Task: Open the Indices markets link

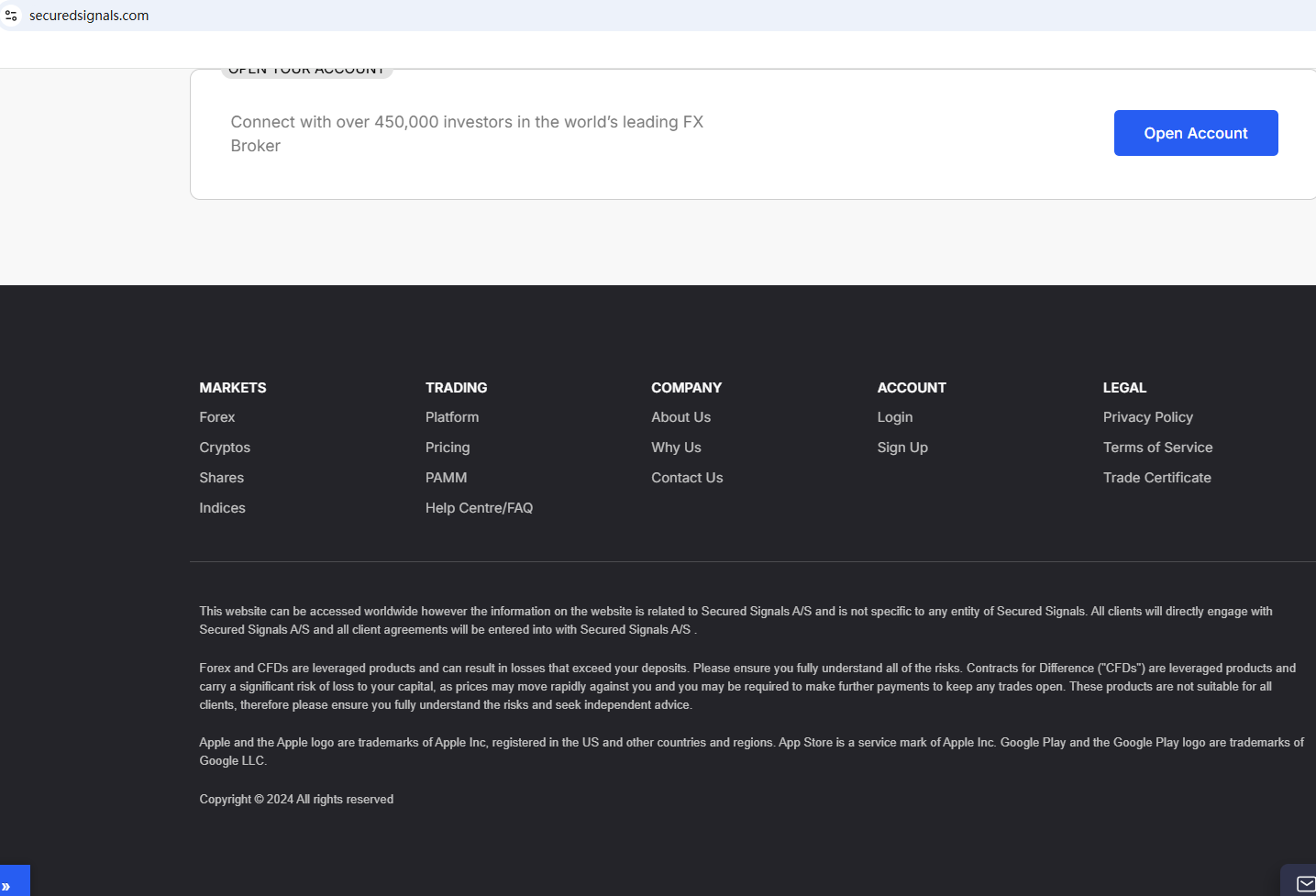Action: pos(223,508)
